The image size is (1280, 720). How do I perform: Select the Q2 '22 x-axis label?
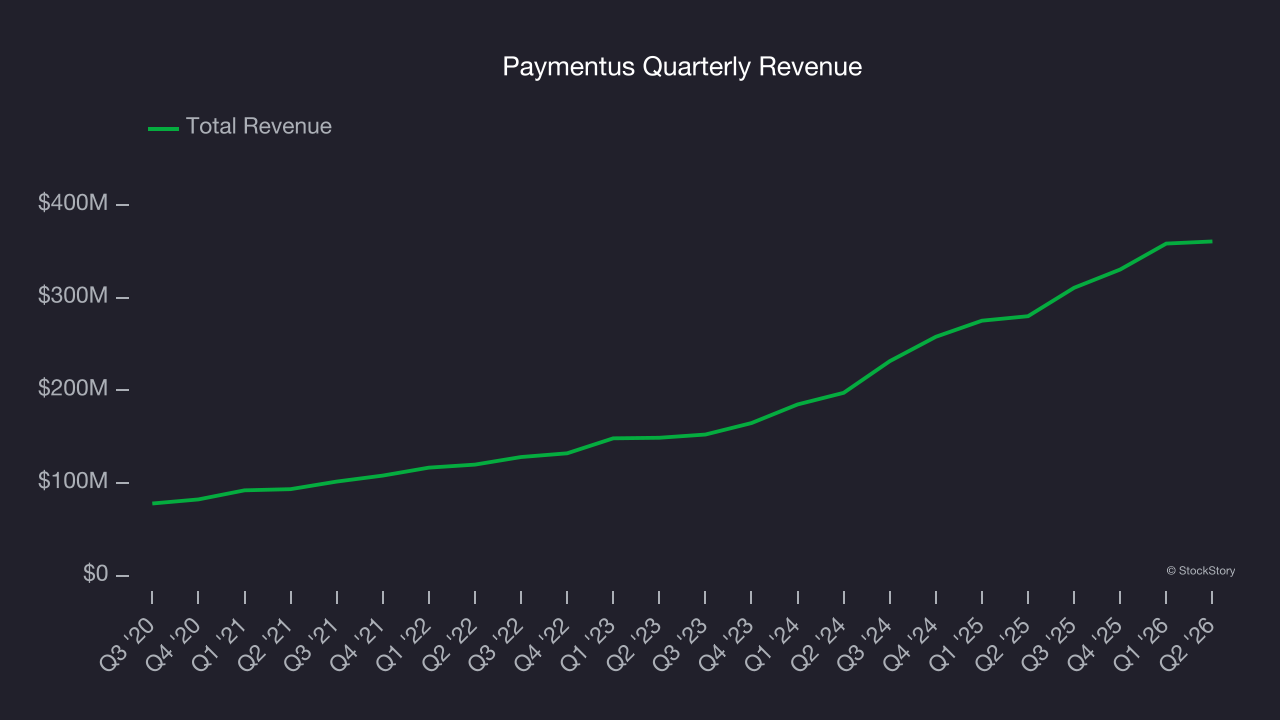[449, 642]
